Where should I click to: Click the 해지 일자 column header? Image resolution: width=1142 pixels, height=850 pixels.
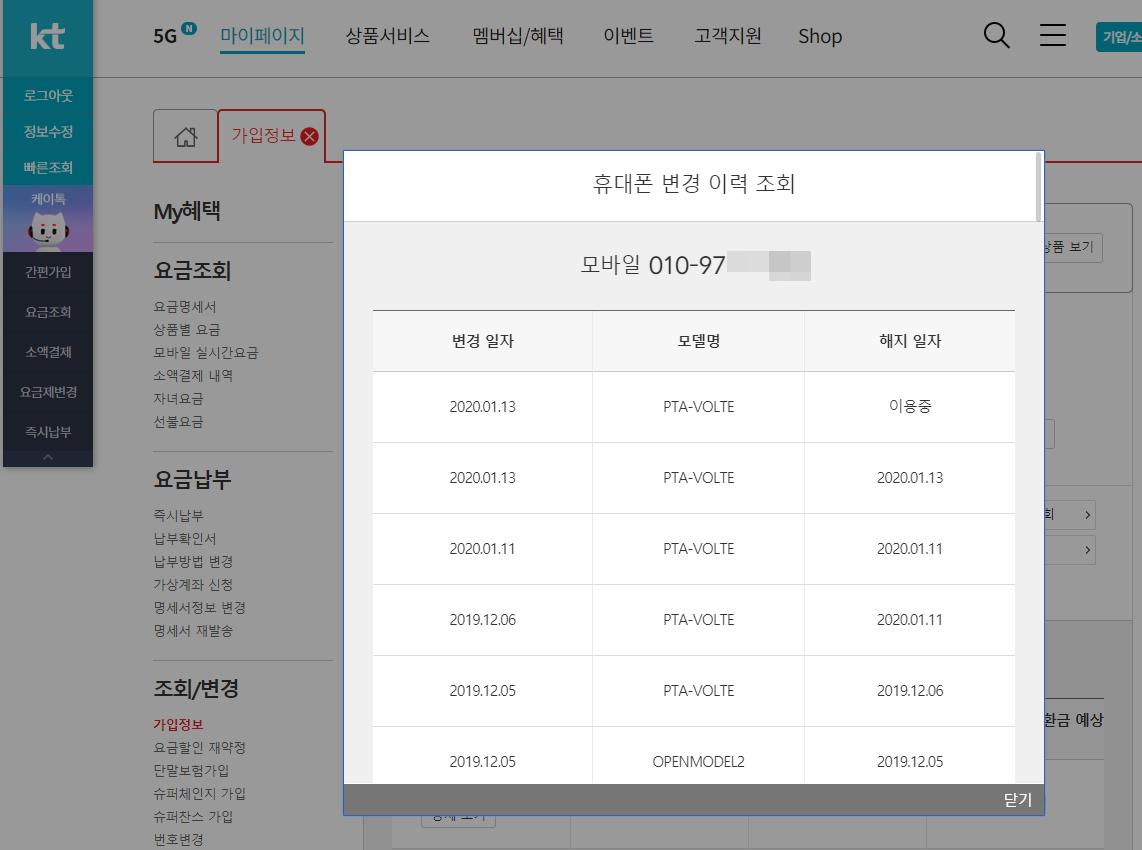910,341
